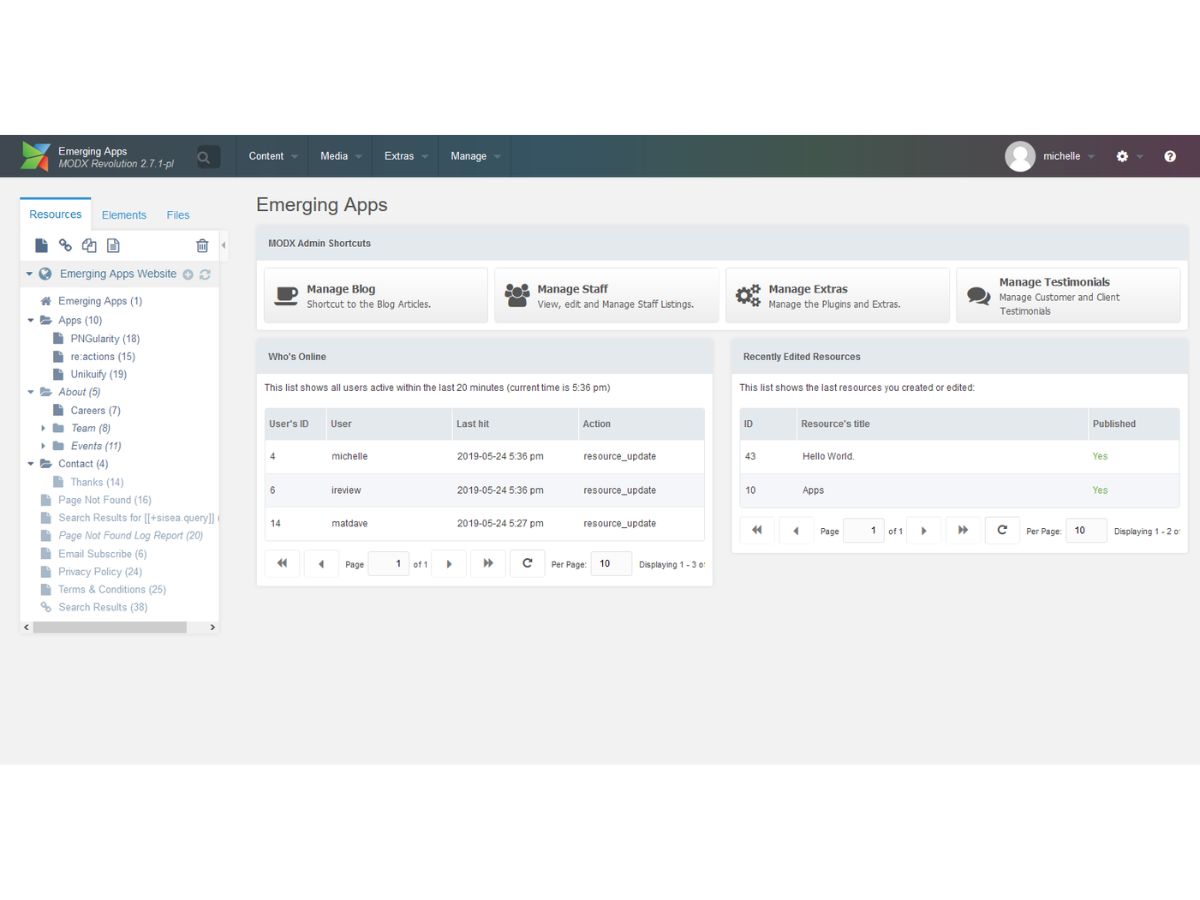Screen dimensions: 1200x900
Task: Open the Extras menu
Action: coord(406,156)
